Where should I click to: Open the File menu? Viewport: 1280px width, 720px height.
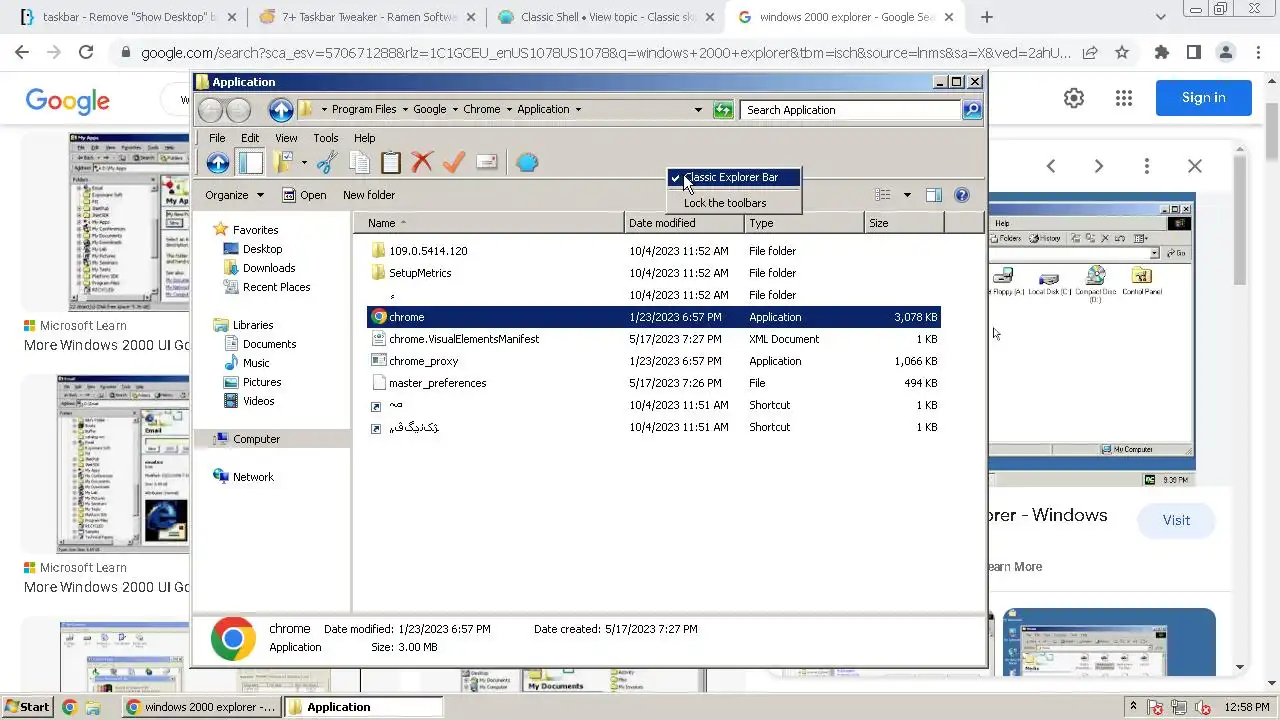[217, 138]
